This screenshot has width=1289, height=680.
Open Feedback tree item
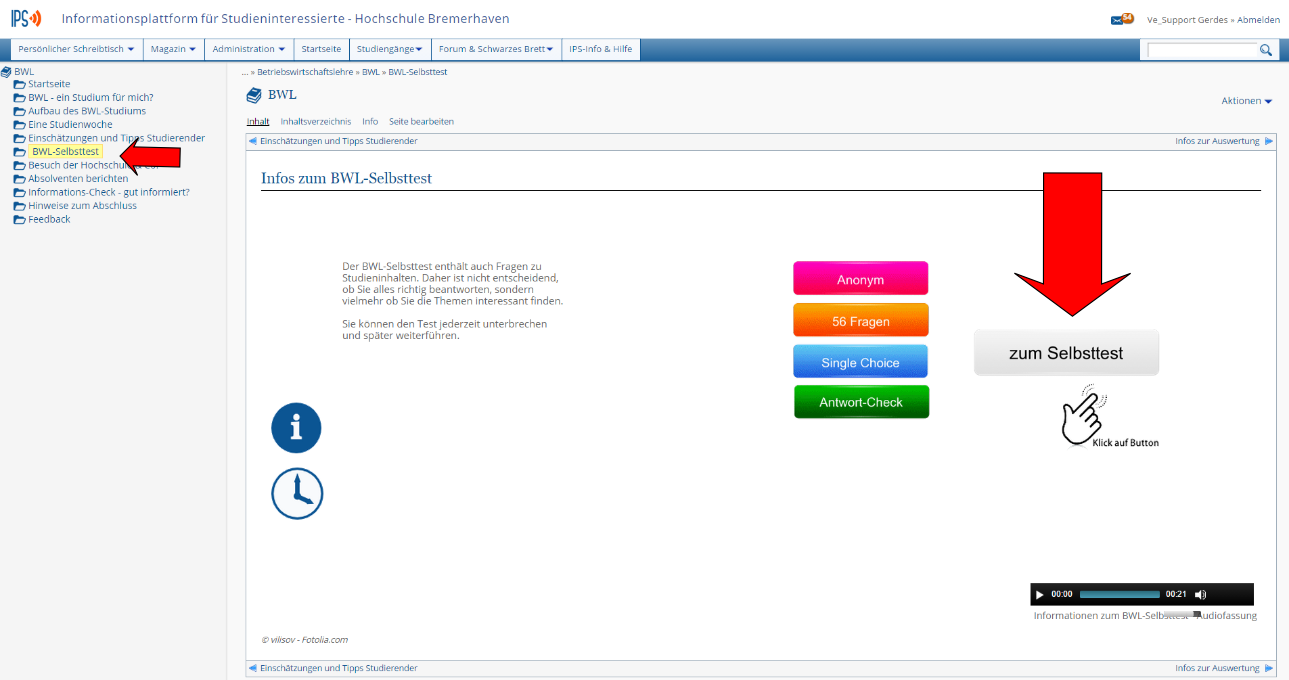click(x=49, y=219)
